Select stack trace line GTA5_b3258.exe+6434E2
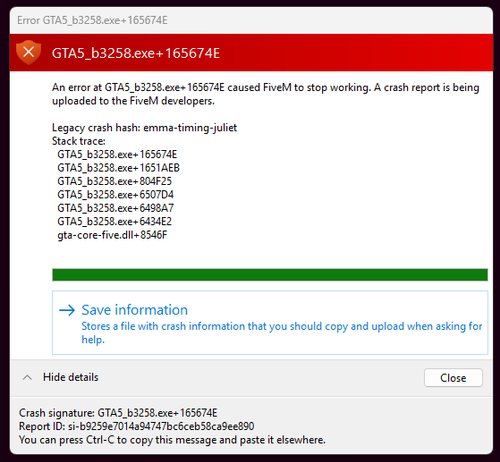 tap(114, 221)
